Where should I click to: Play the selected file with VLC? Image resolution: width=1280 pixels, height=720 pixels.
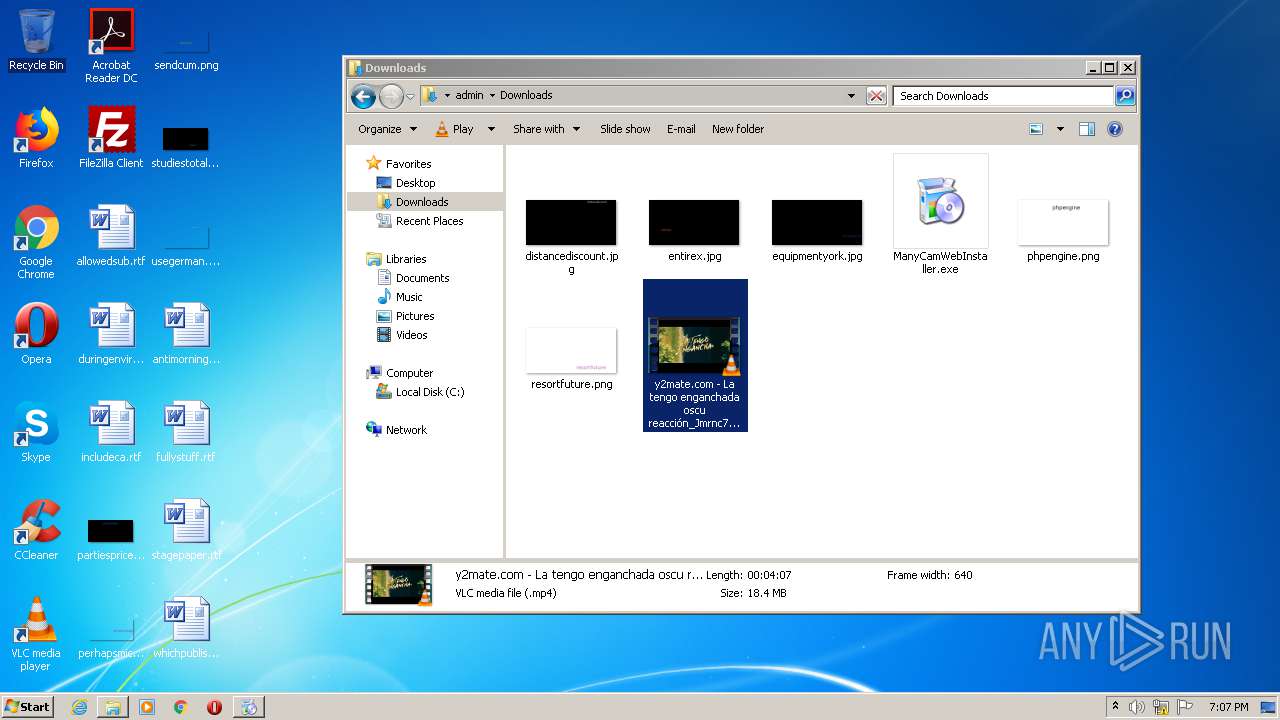(x=455, y=129)
